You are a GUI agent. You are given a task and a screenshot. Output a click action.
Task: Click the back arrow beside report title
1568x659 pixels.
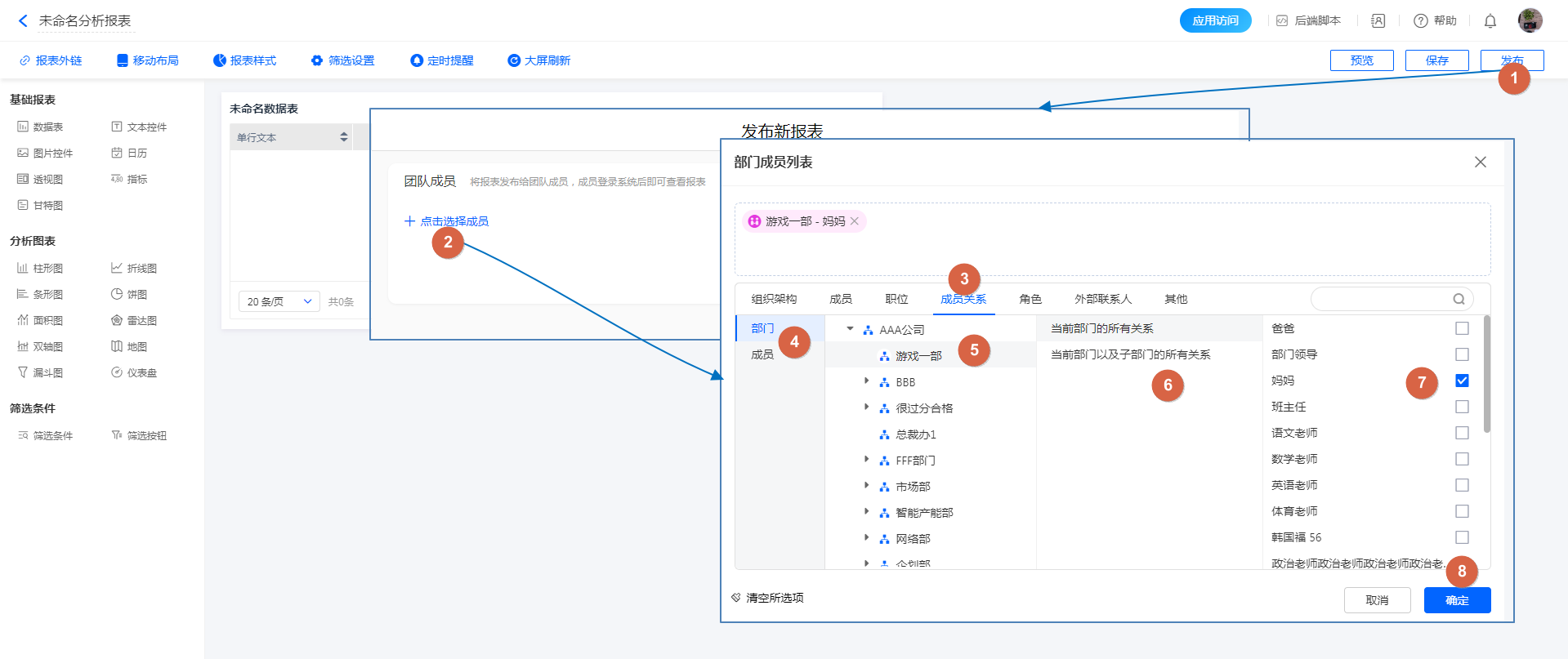coord(23,21)
